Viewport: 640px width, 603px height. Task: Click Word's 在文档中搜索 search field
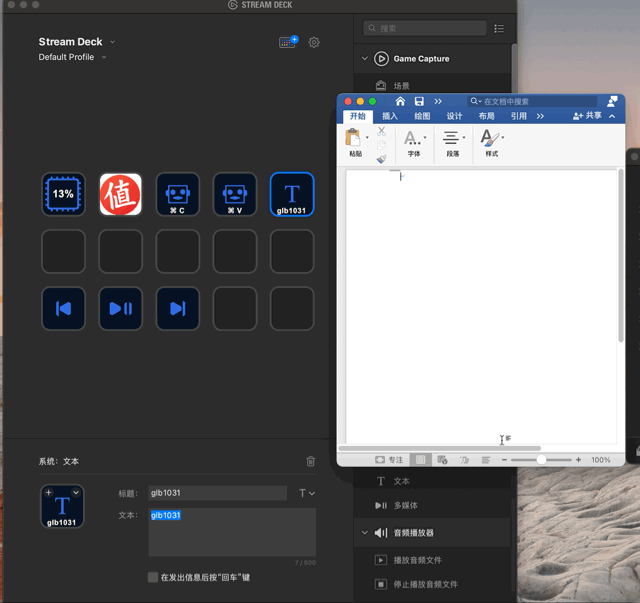pyautogui.click(x=532, y=101)
